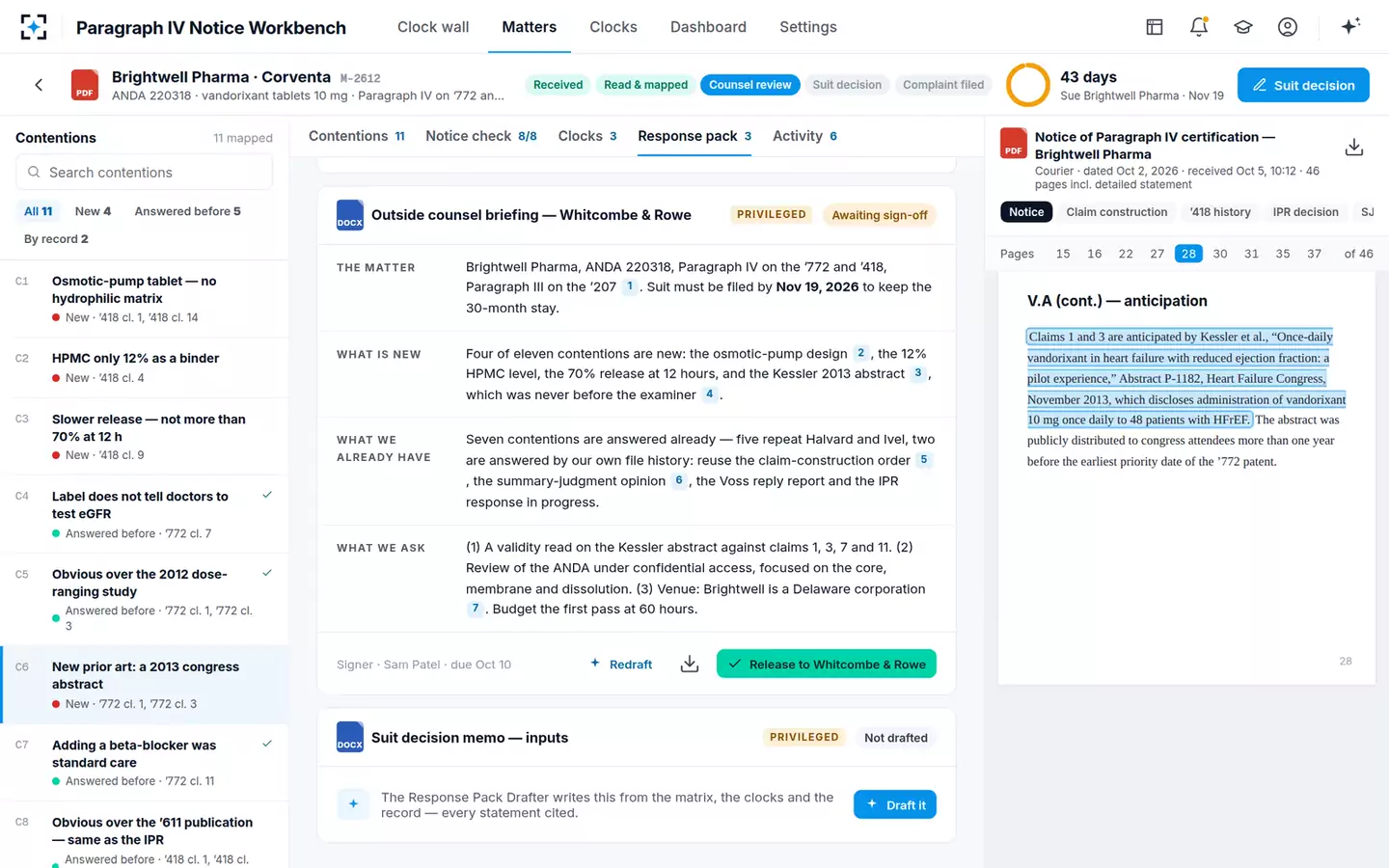Open citation chip 7 after Delaware corporation
This screenshot has width=1389, height=868.
coord(475,609)
